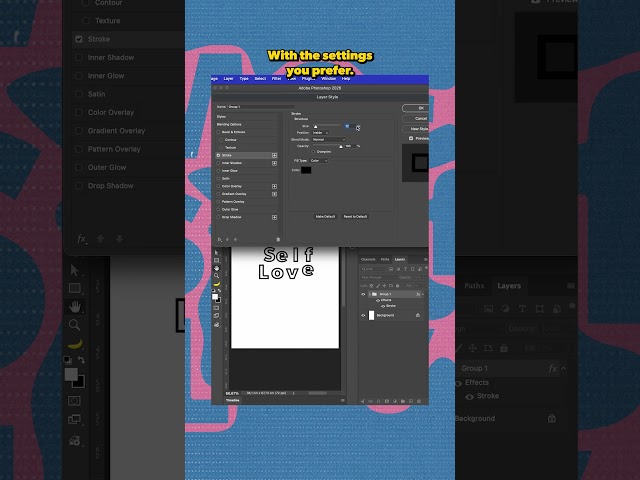Click the plus icon beside Gradient Overlay
The image size is (640, 480).
[274, 194]
